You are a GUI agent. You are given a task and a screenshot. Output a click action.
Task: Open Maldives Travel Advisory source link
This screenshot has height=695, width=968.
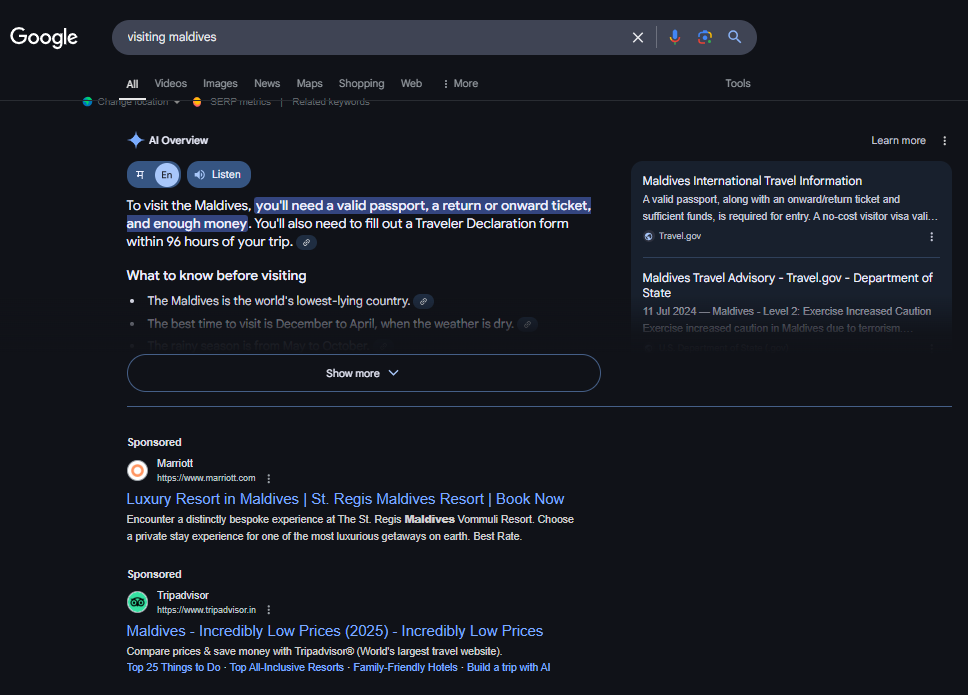(787, 285)
